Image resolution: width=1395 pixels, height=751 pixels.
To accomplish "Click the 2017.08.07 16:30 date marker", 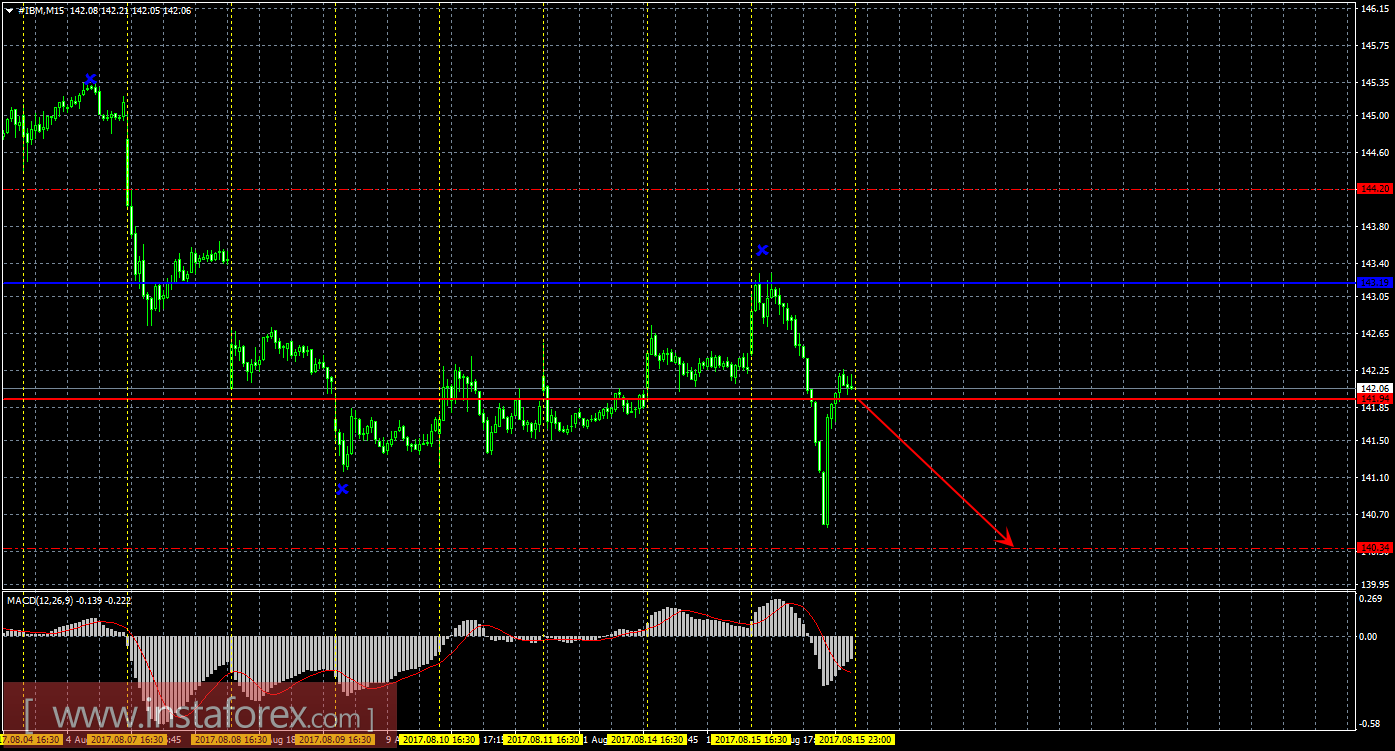I will (x=126, y=740).
